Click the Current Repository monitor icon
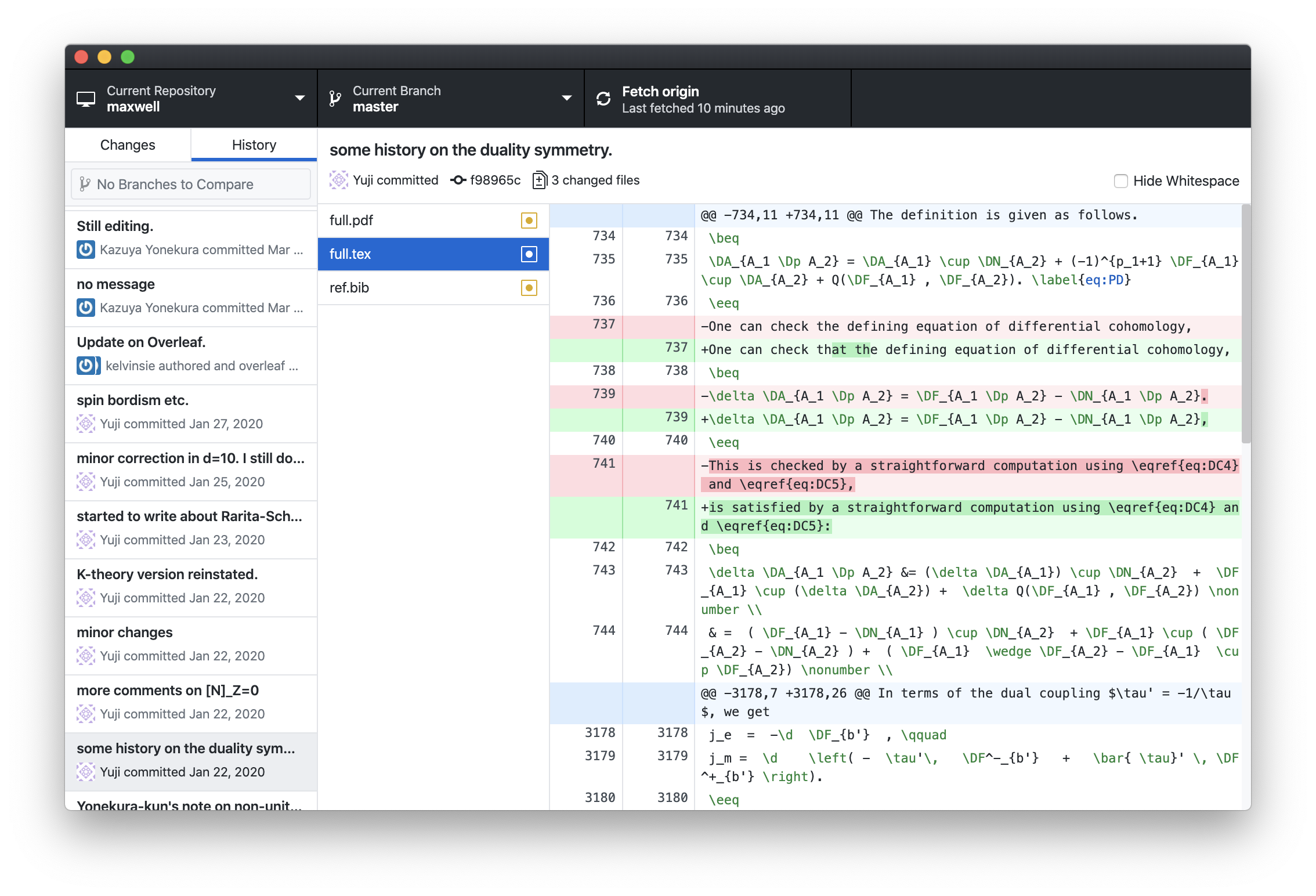This screenshot has width=1316, height=896. pos(86,99)
